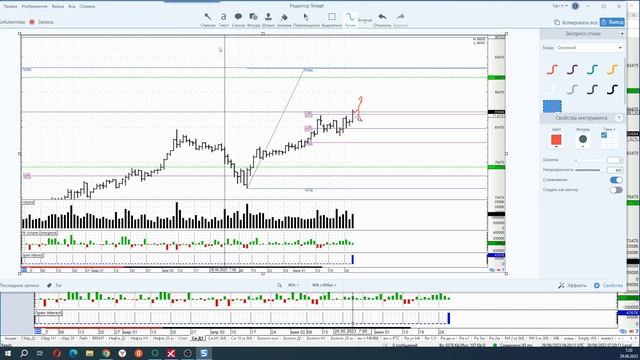Pick the gray pen quick style
This screenshot has width=640, height=360.
pyautogui.click(x=572, y=89)
